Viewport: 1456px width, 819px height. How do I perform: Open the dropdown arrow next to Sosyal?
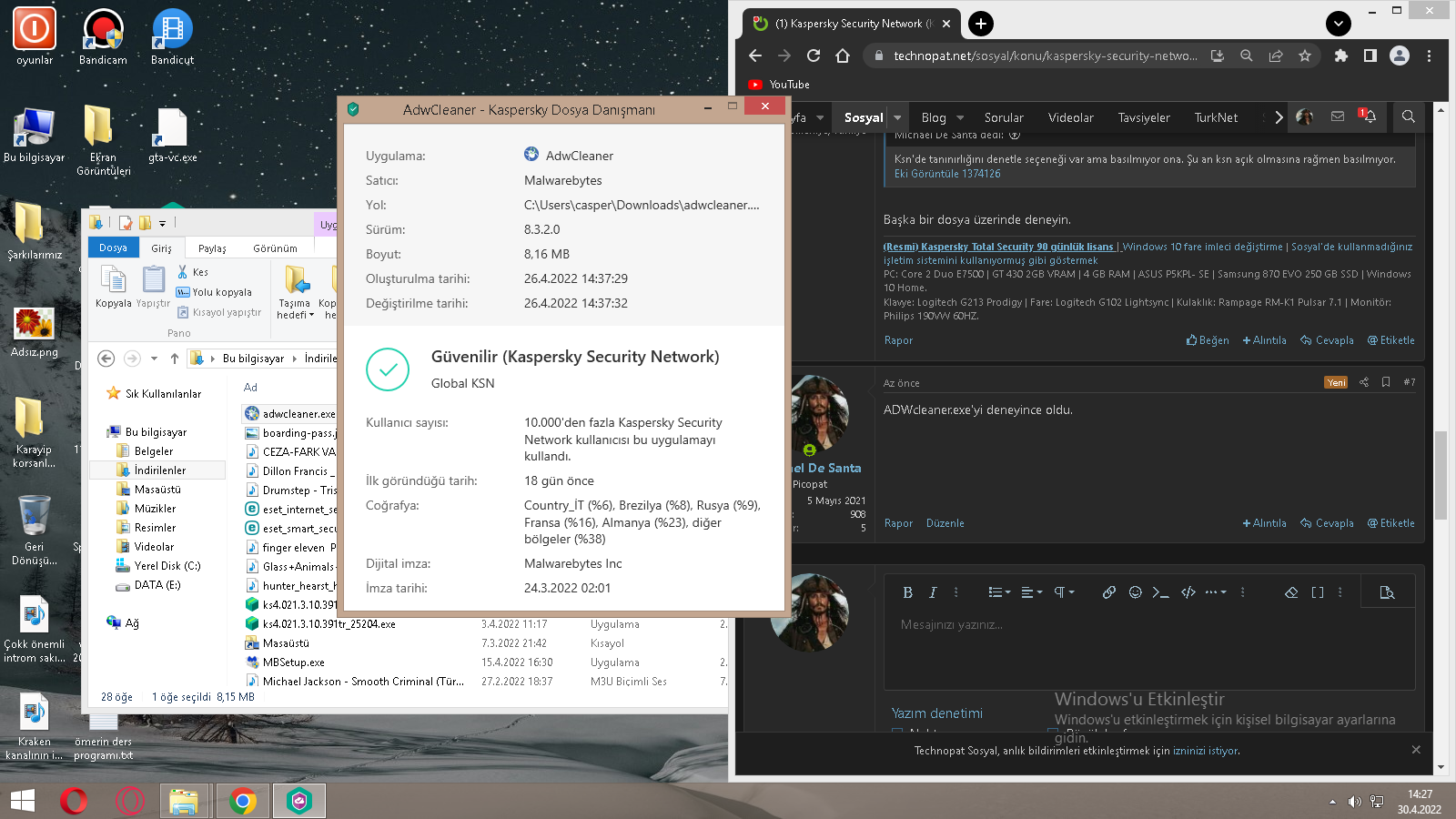897,117
